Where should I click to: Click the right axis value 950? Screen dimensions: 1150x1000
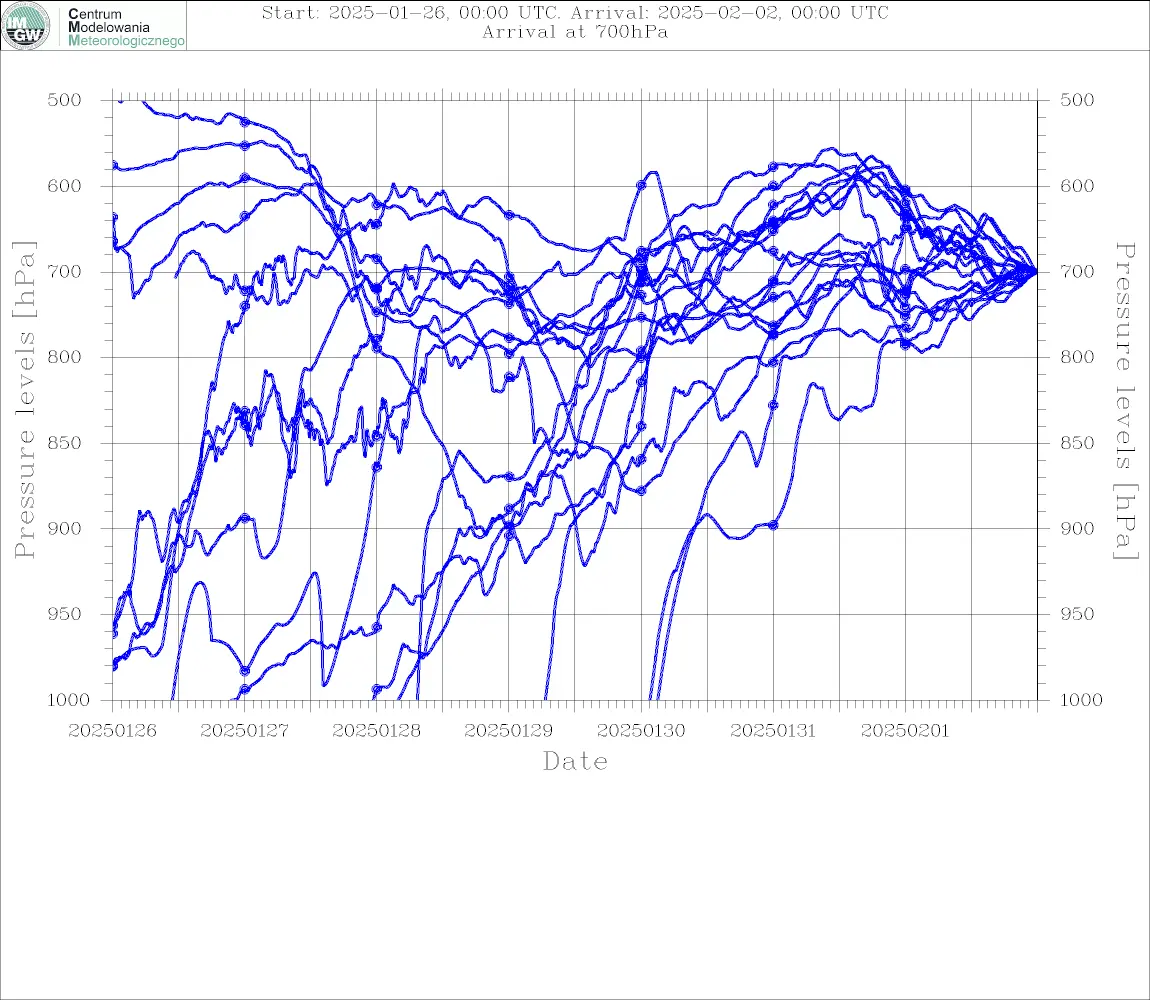1077,613
